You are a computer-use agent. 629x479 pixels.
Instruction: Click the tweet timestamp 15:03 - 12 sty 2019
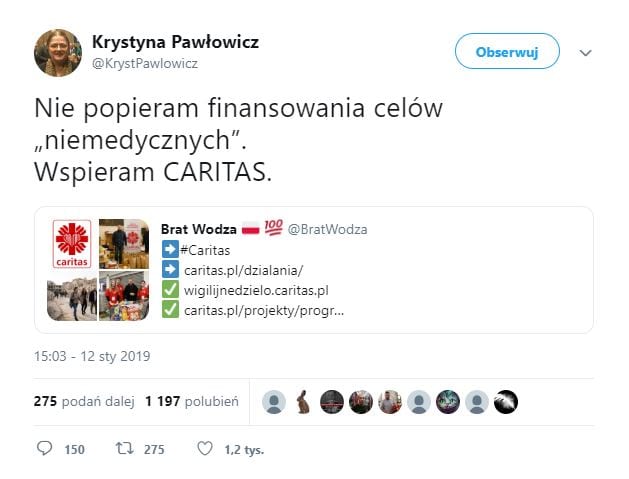click(92, 356)
